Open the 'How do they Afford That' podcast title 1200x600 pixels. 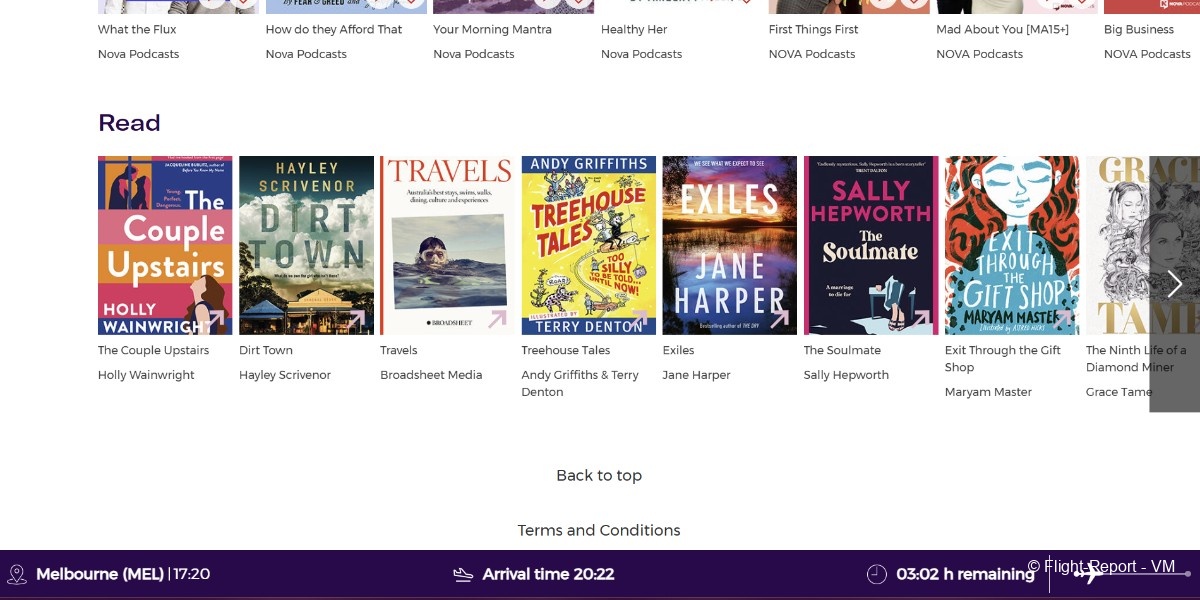point(334,29)
